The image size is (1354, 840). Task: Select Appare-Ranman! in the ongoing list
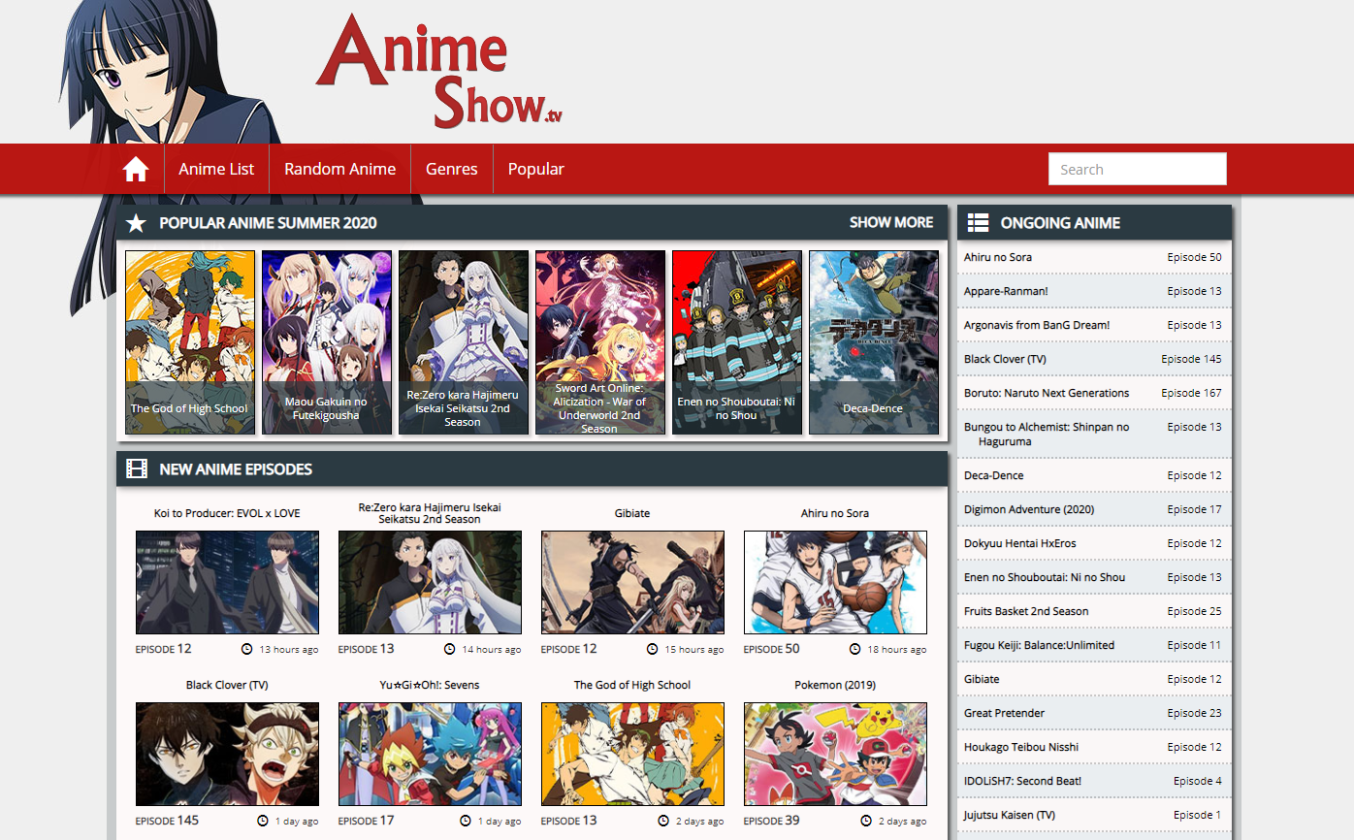click(1006, 291)
